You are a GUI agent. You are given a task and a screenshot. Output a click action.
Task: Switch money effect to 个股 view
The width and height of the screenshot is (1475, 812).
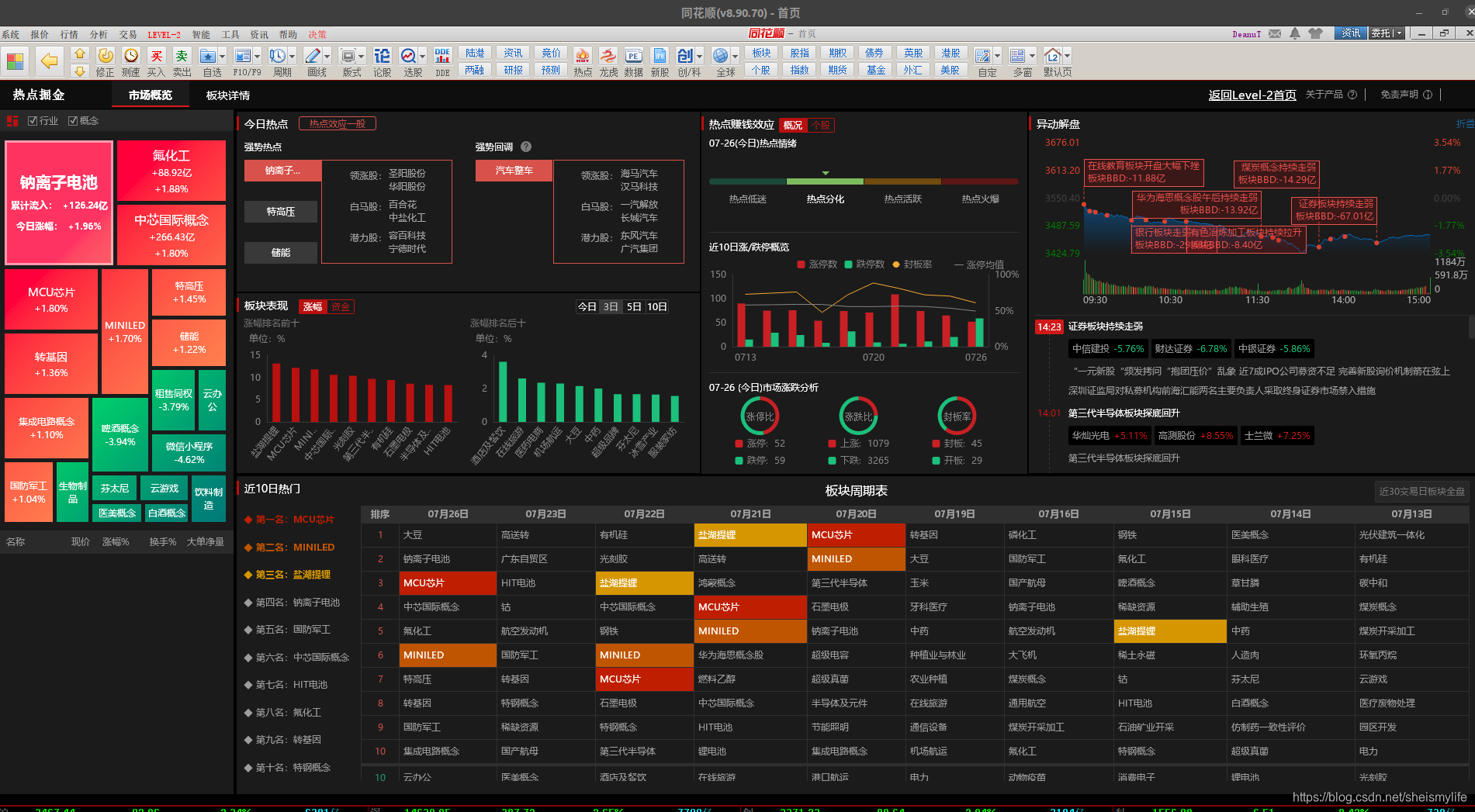coord(821,125)
